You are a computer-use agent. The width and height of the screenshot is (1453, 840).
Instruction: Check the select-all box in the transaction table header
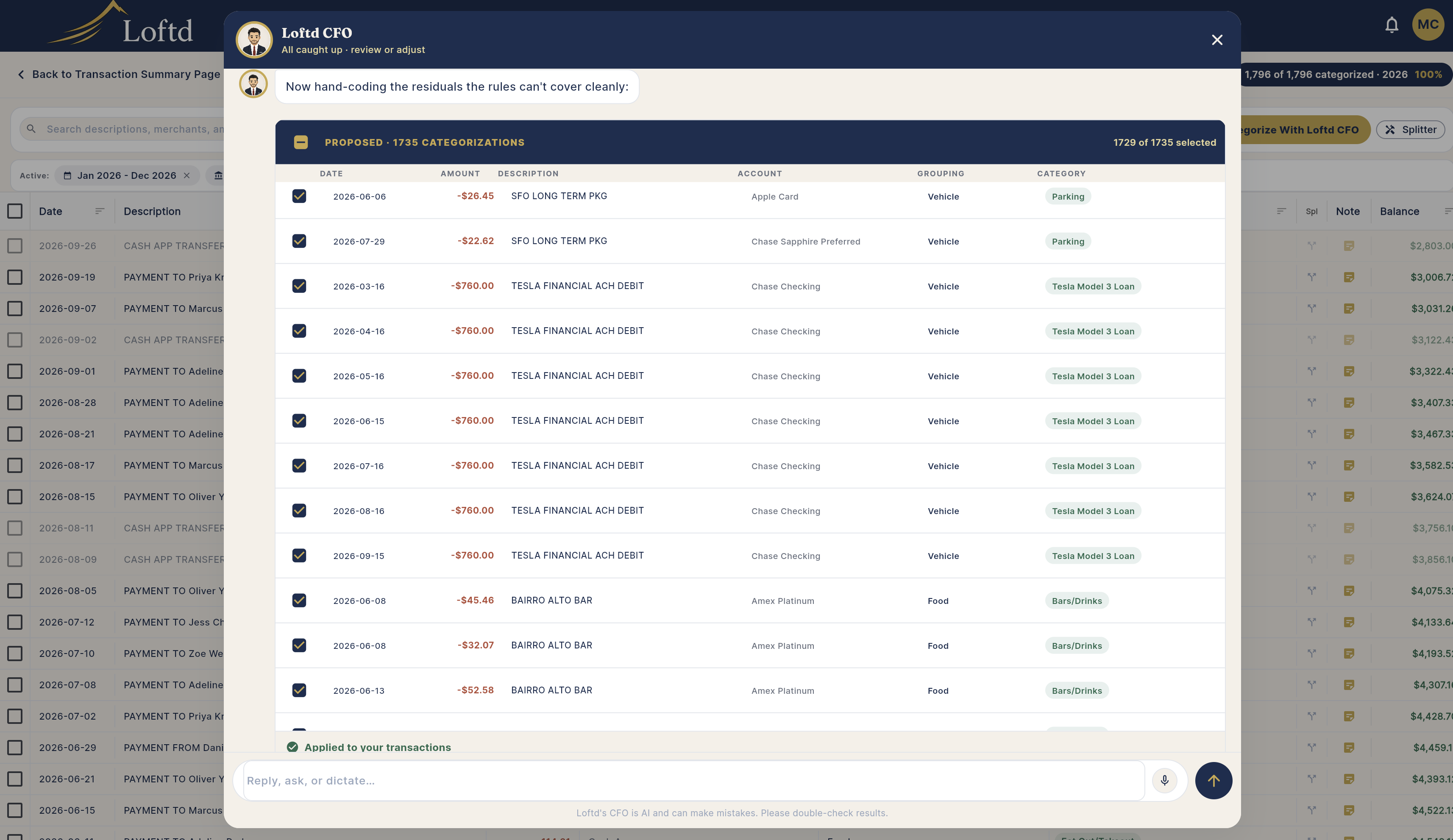click(x=15, y=211)
